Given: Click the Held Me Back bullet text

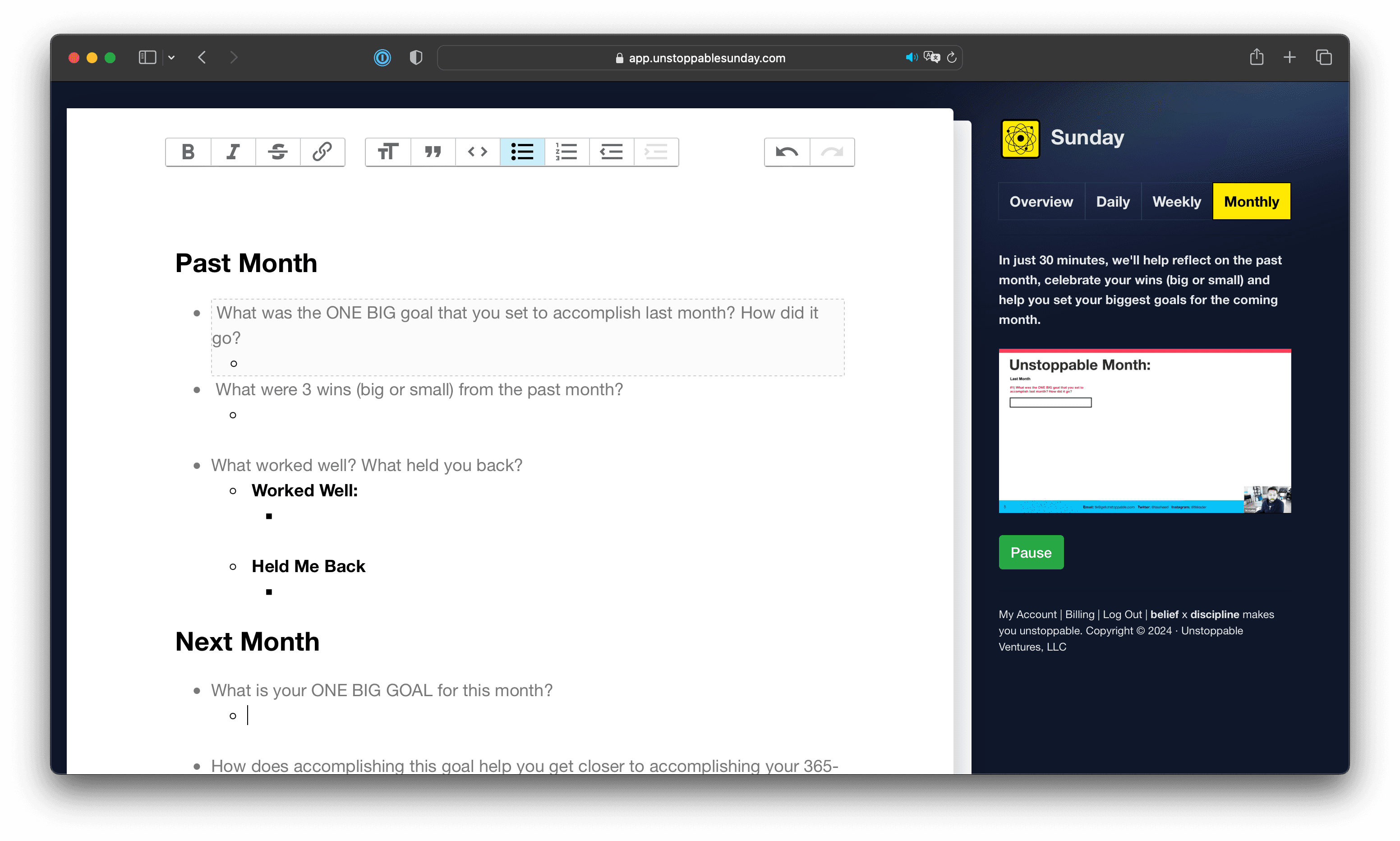Looking at the screenshot, I should [x=308, y=566].
